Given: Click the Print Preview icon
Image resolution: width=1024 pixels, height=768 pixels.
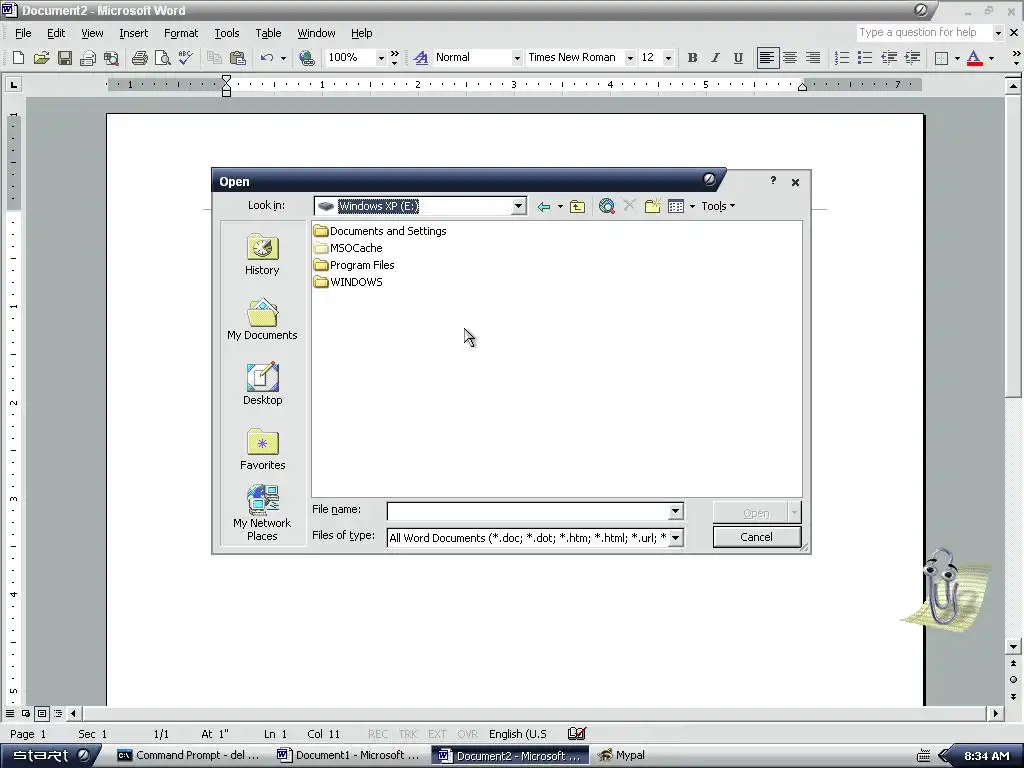Looking at the screenshot, I should click(x=162, y=58).
